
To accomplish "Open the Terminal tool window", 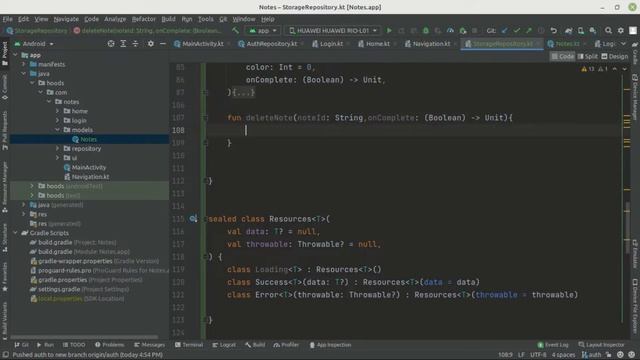I will 189,345.
